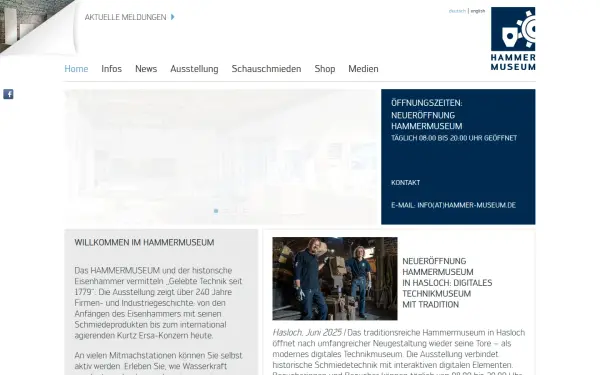Open the News menu item

(x=146, y=69)
